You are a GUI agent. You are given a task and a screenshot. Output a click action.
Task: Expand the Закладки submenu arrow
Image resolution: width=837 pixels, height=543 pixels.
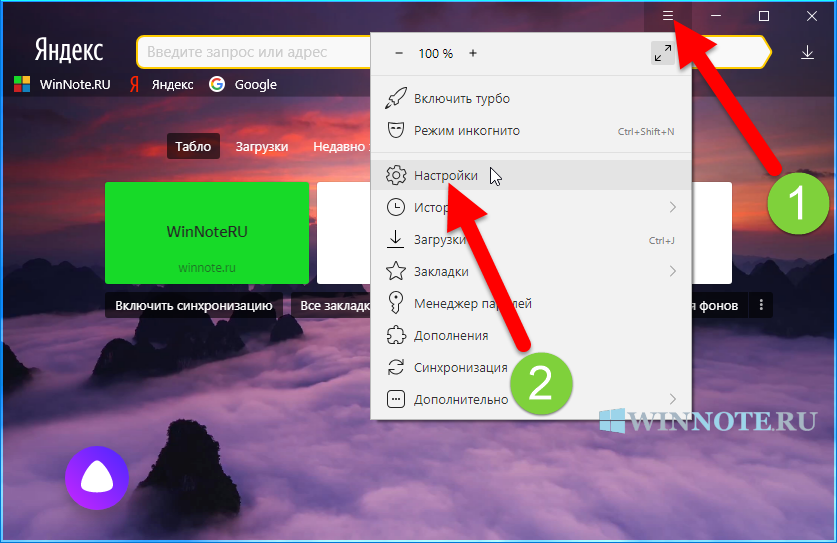pyautogui.click(x=673, y=271)
